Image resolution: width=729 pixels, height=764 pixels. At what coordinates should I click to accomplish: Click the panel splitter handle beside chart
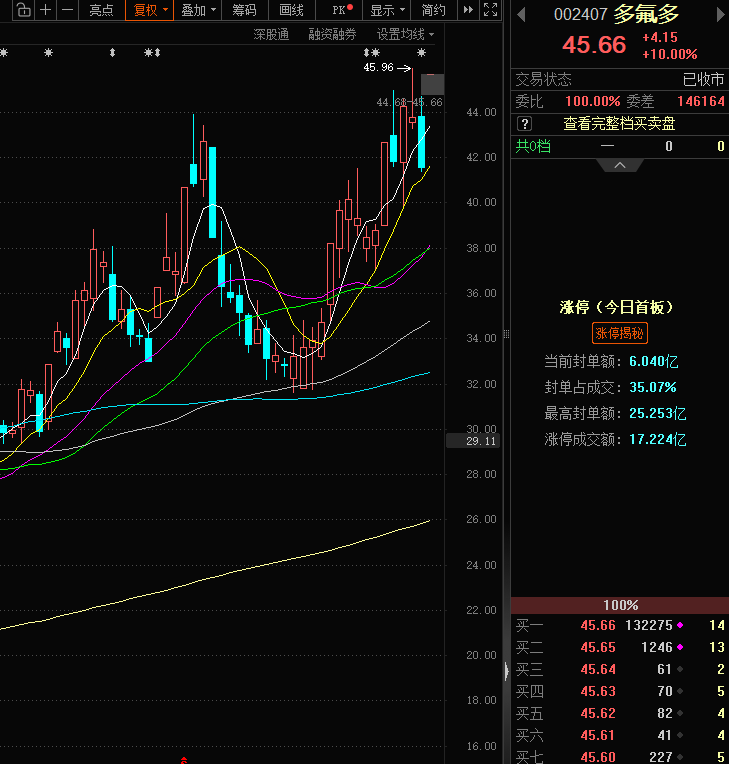[x=507, y=334]
